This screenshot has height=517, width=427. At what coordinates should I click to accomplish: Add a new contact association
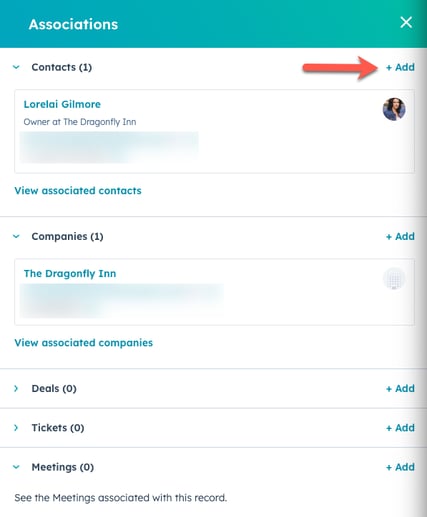400,67
